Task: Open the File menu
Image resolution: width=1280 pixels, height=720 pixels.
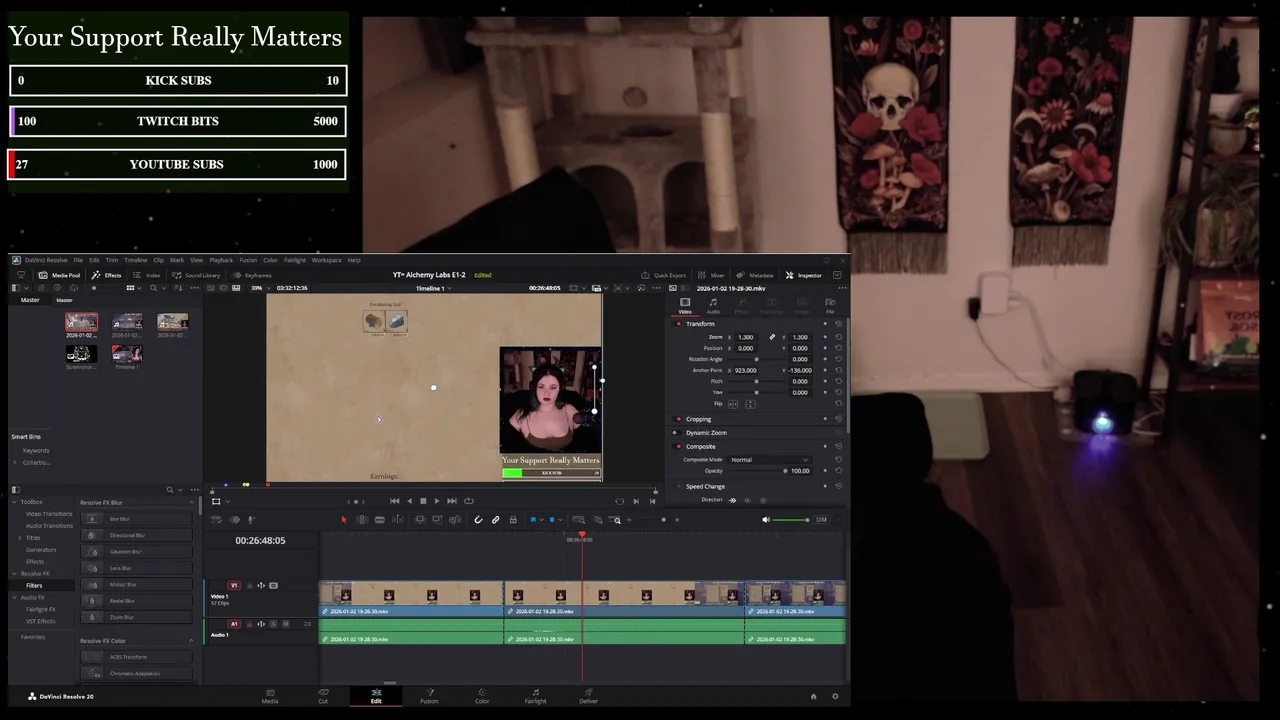Action: [x=78, y=260]
